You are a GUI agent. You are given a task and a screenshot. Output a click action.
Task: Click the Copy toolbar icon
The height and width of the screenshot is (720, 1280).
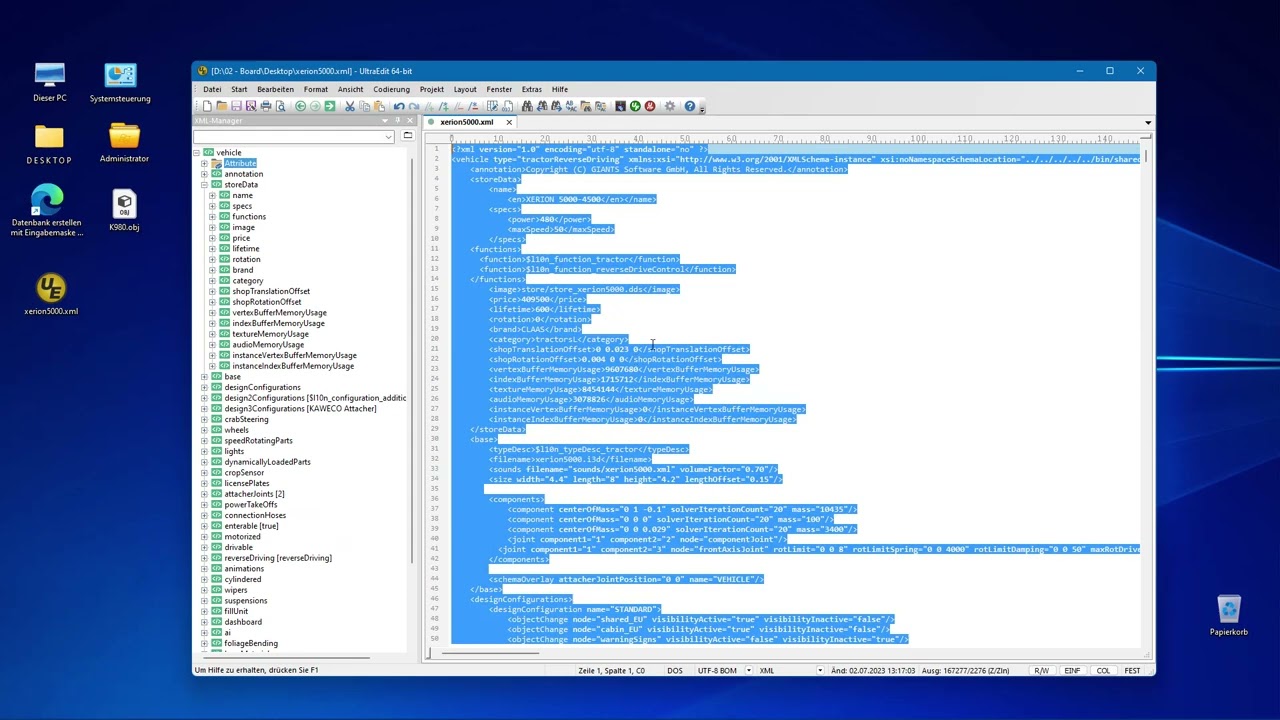pyautogui.click(x=365, y=106)
